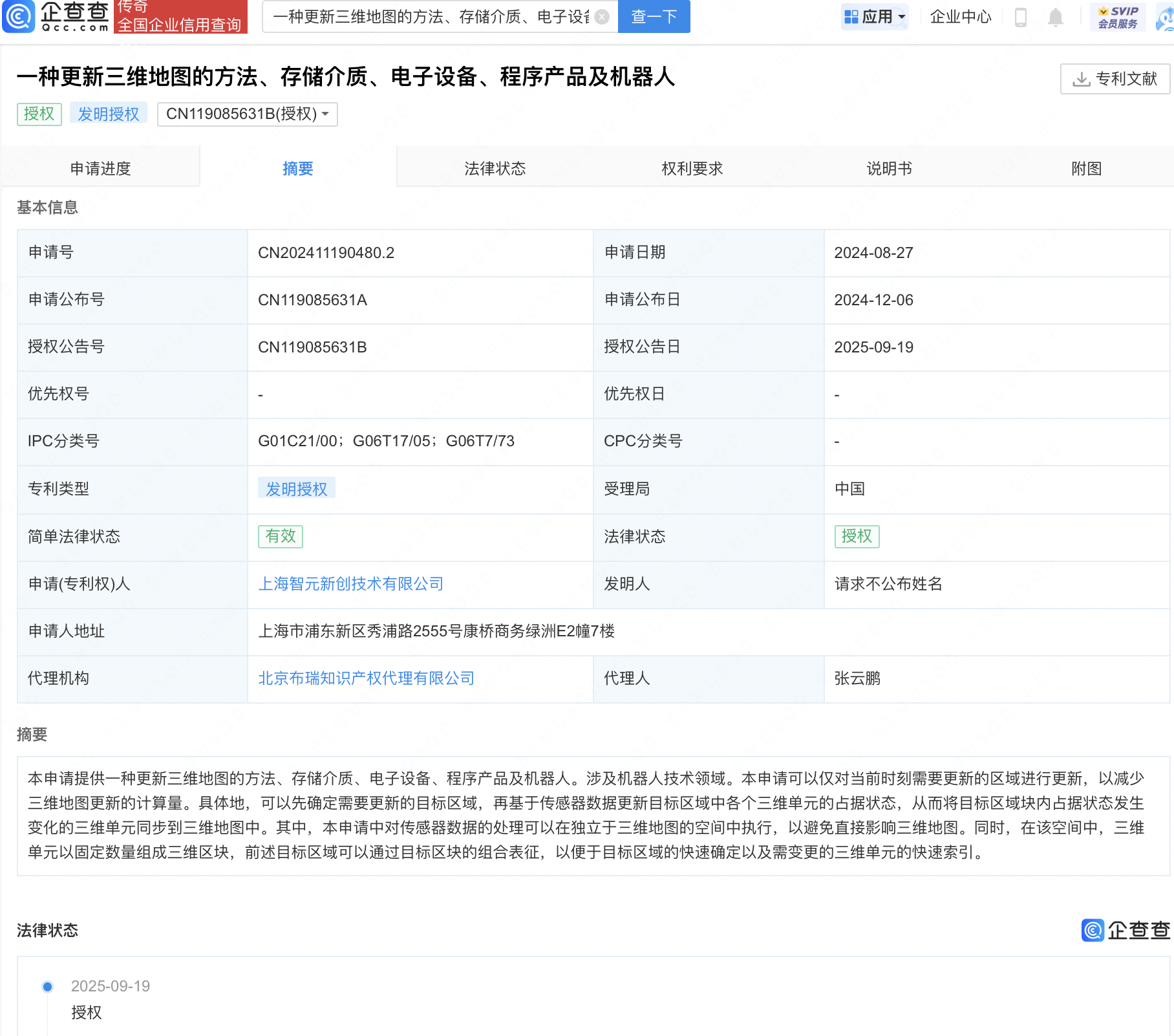Viewport: 1174px width, 1036px height.
Task: Open notifications bell icon
Action: (x=1056, y=17)
